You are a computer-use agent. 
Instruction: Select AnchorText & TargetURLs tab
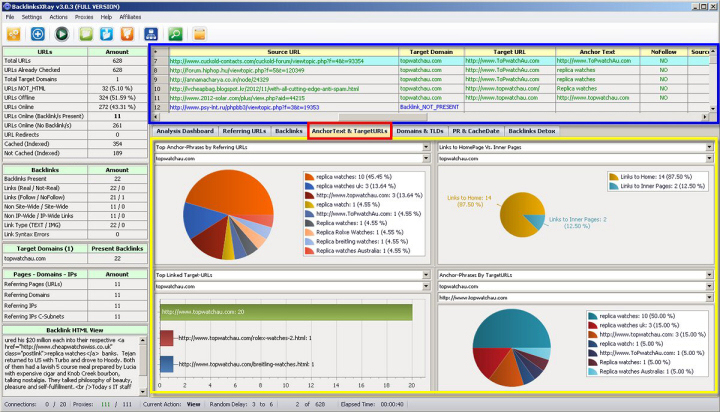click(349, 131)
